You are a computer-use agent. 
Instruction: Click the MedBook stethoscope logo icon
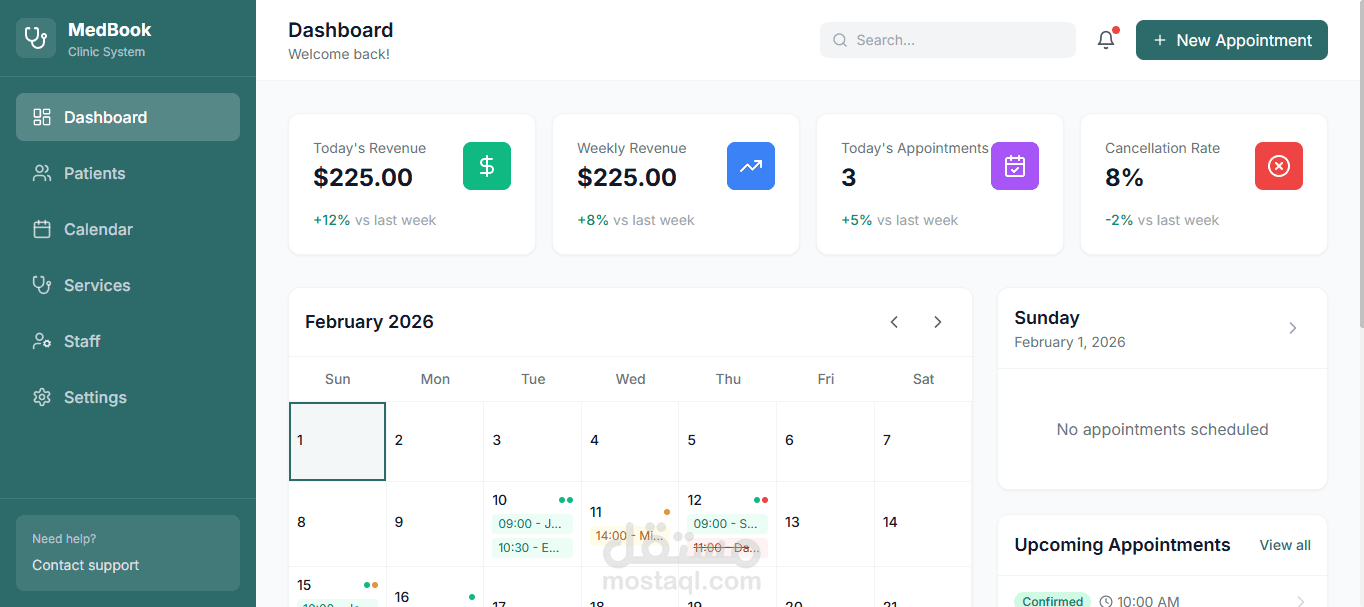[36, 38]
